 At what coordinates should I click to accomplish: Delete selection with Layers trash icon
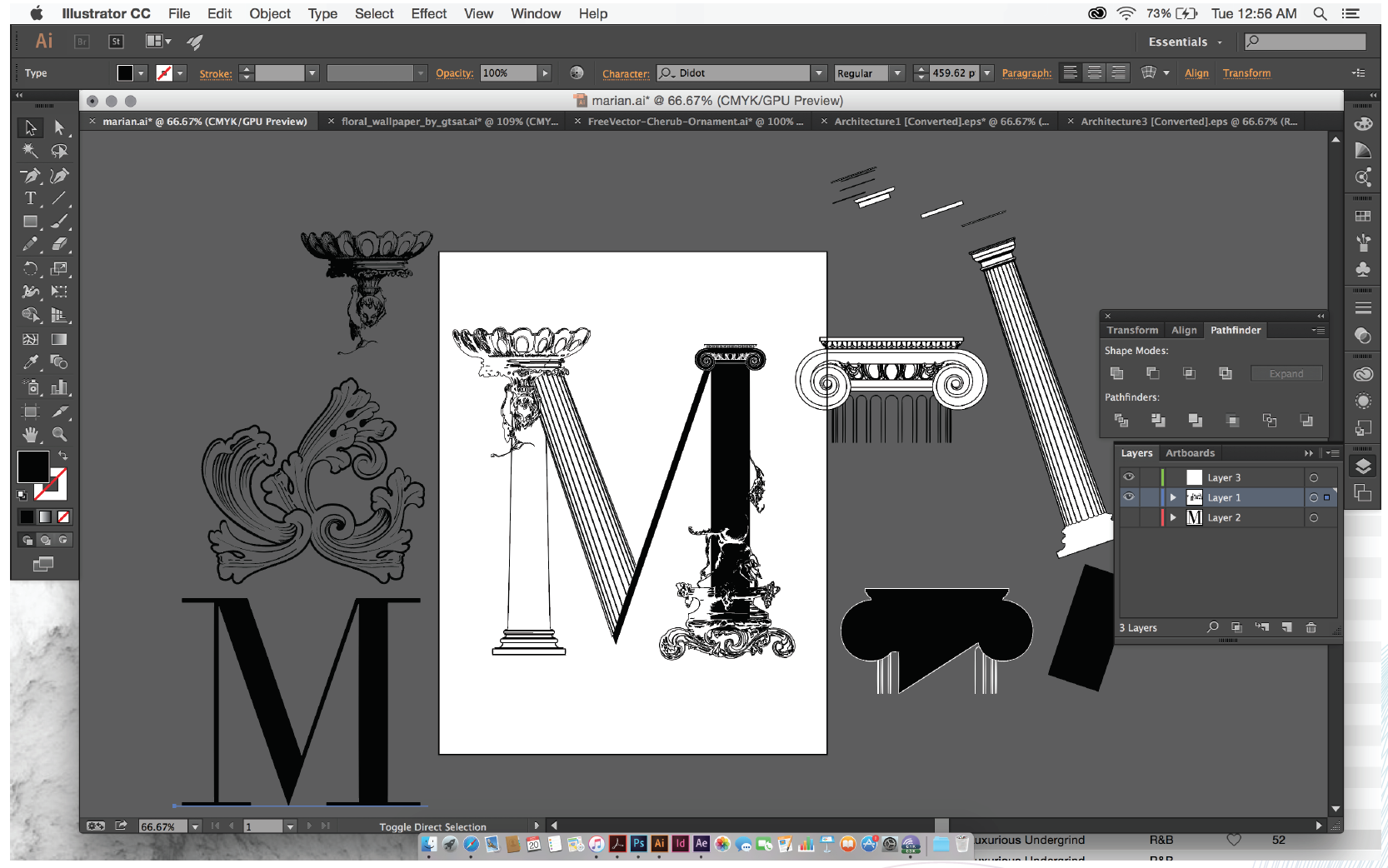(x=1311, y=627)
